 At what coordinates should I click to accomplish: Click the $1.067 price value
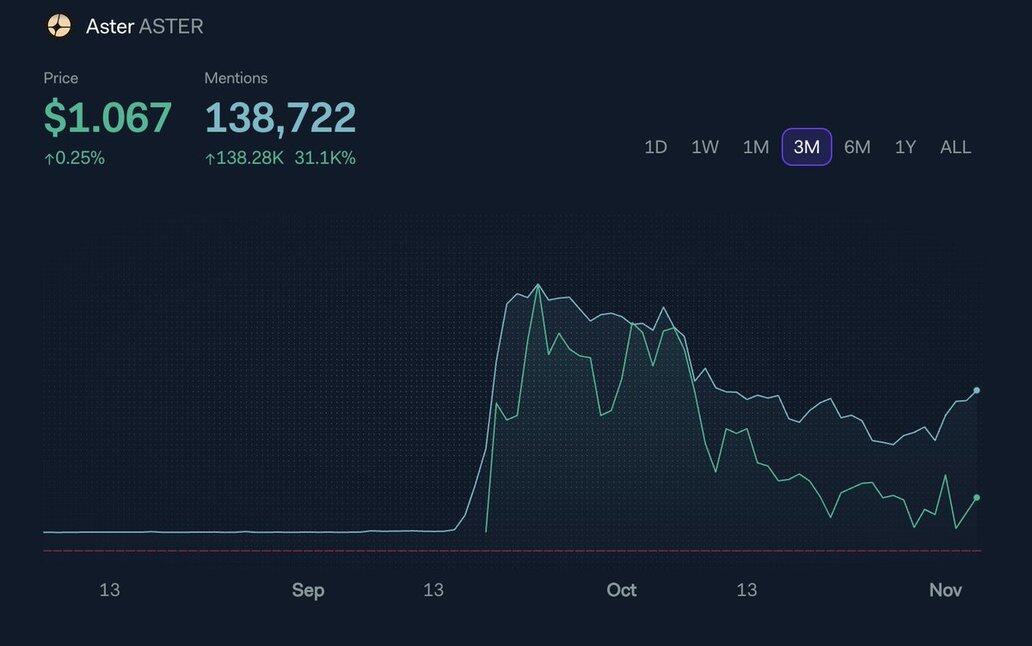[108, 118]
